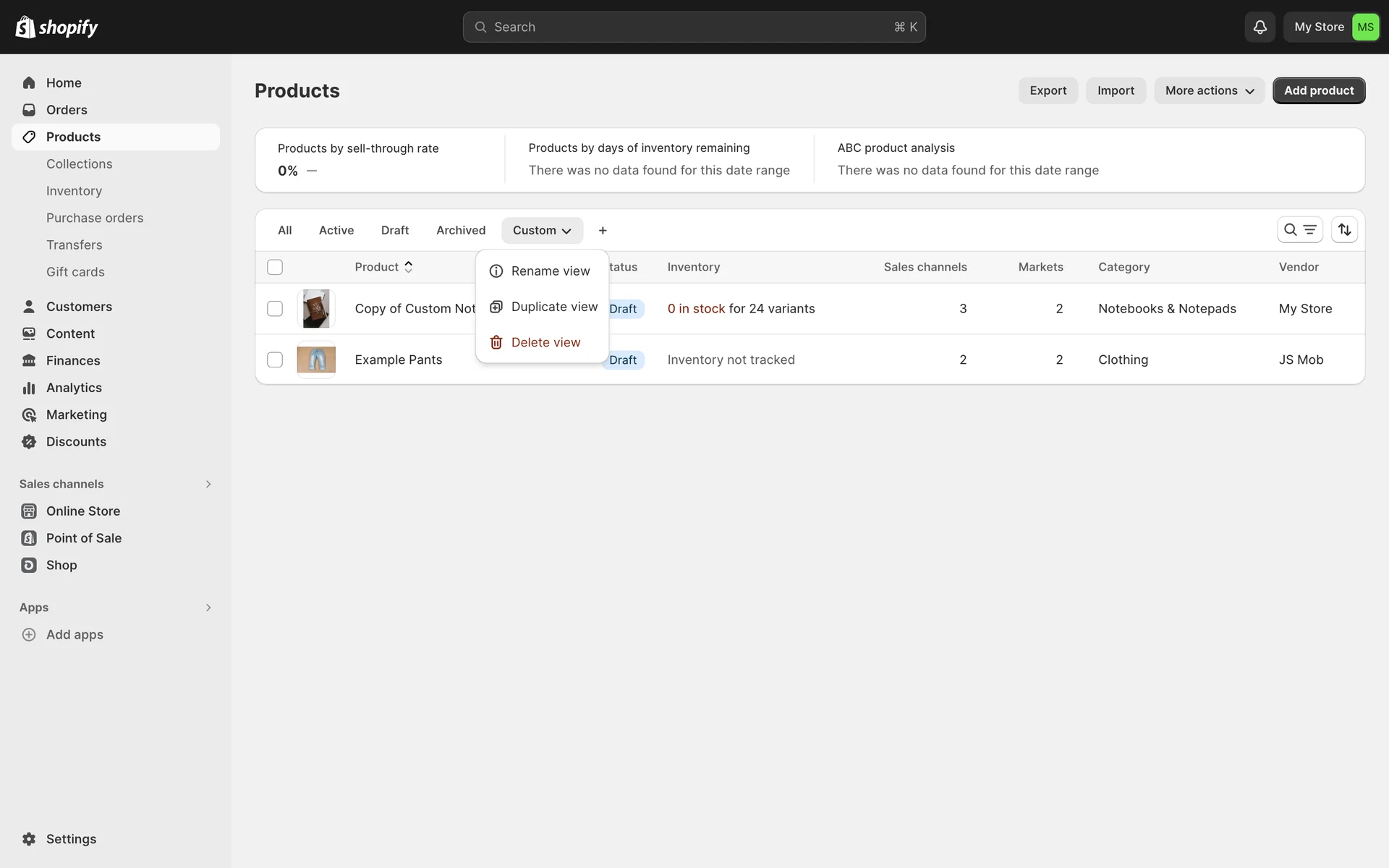
Task: Check the Copy of Custom Notebook row
Action: [x=275, y=309]
